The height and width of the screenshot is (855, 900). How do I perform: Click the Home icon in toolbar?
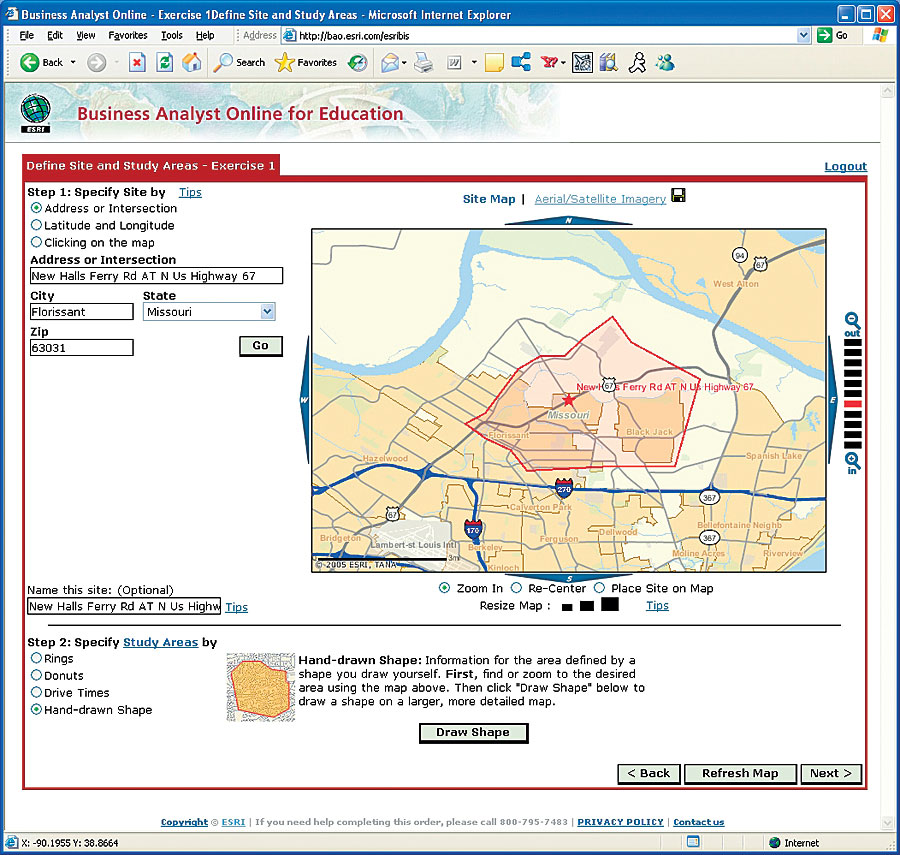pos(192,62)
